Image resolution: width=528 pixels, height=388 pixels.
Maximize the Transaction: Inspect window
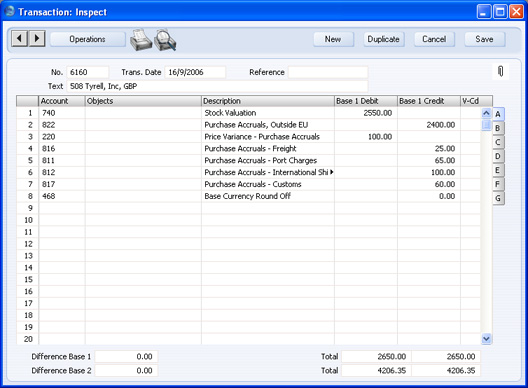click(x=500, y=12)
